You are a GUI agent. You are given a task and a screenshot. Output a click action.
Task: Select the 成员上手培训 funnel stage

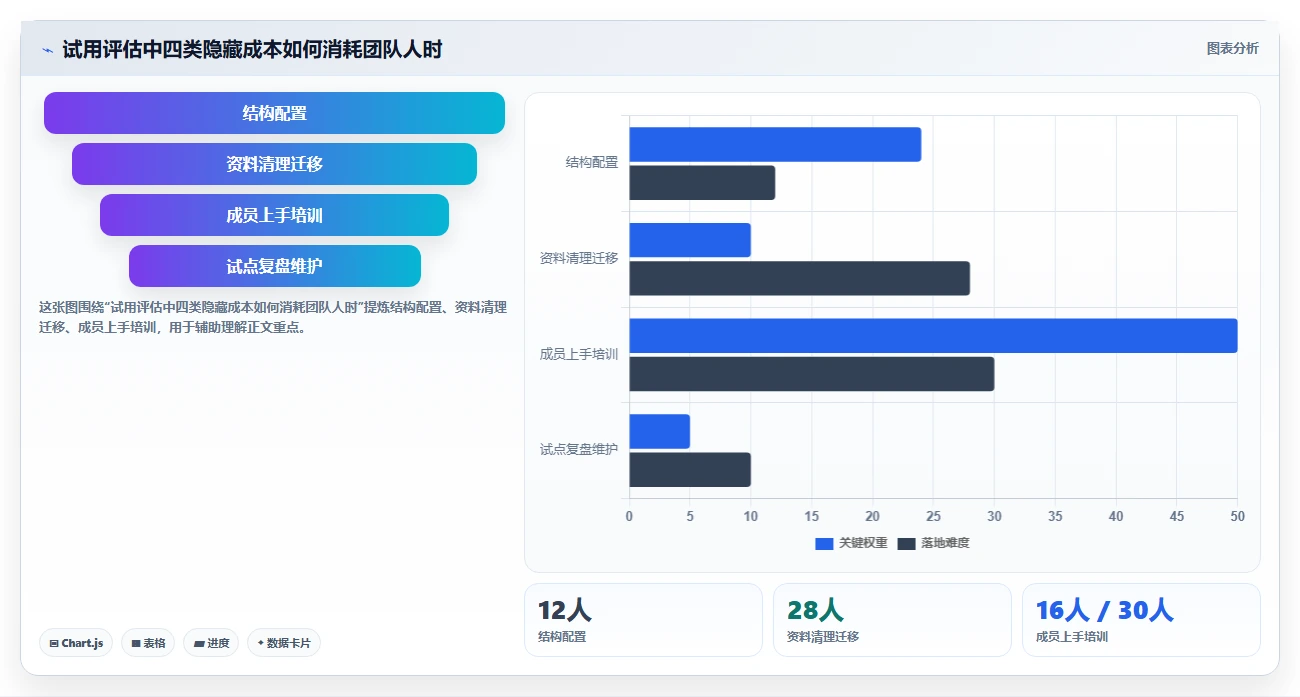pyautogui.click(x=274, y=215)
